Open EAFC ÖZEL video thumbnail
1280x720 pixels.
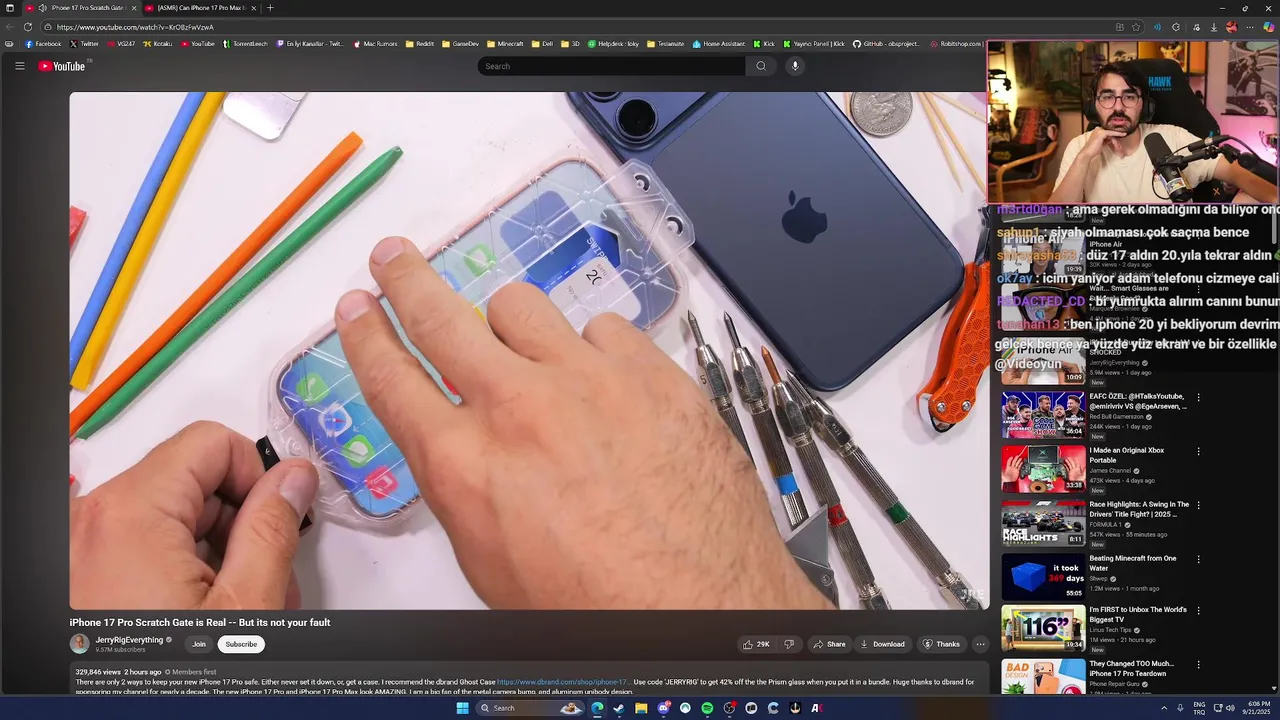tap(1043, 415)
